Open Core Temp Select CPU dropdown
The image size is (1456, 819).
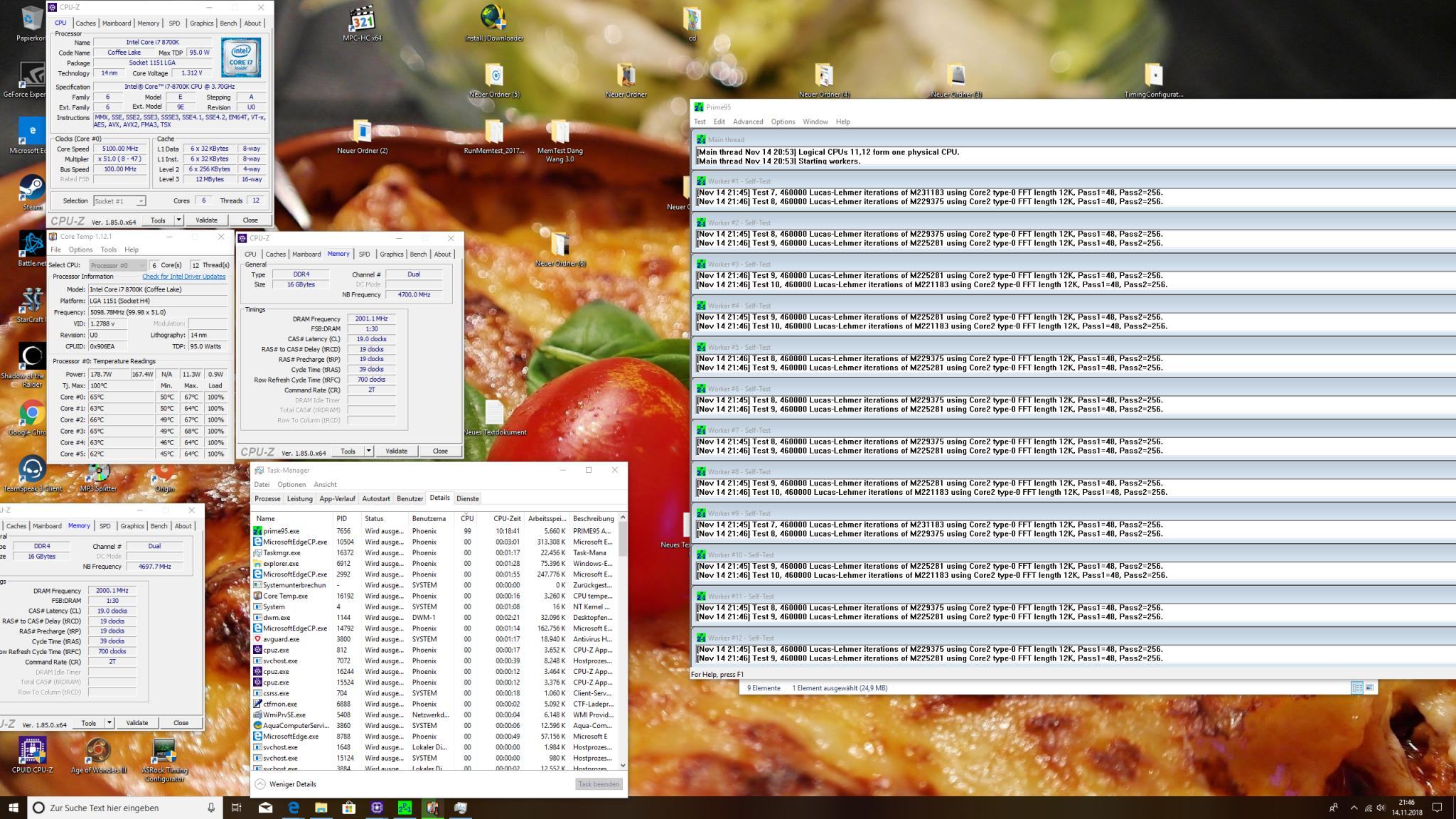point(117,265)
